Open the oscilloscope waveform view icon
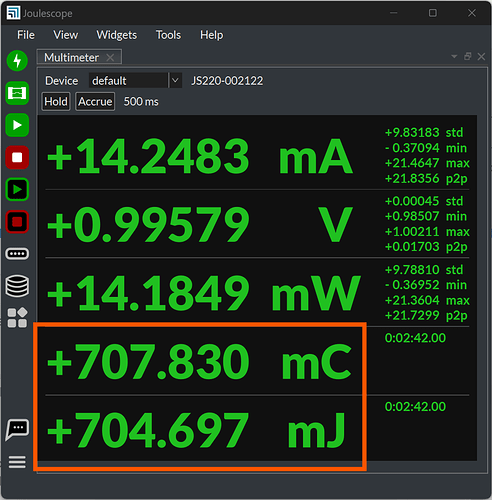The width and height of the screenshot is (492, 500). pyautogui.click(x=17, y=93)
